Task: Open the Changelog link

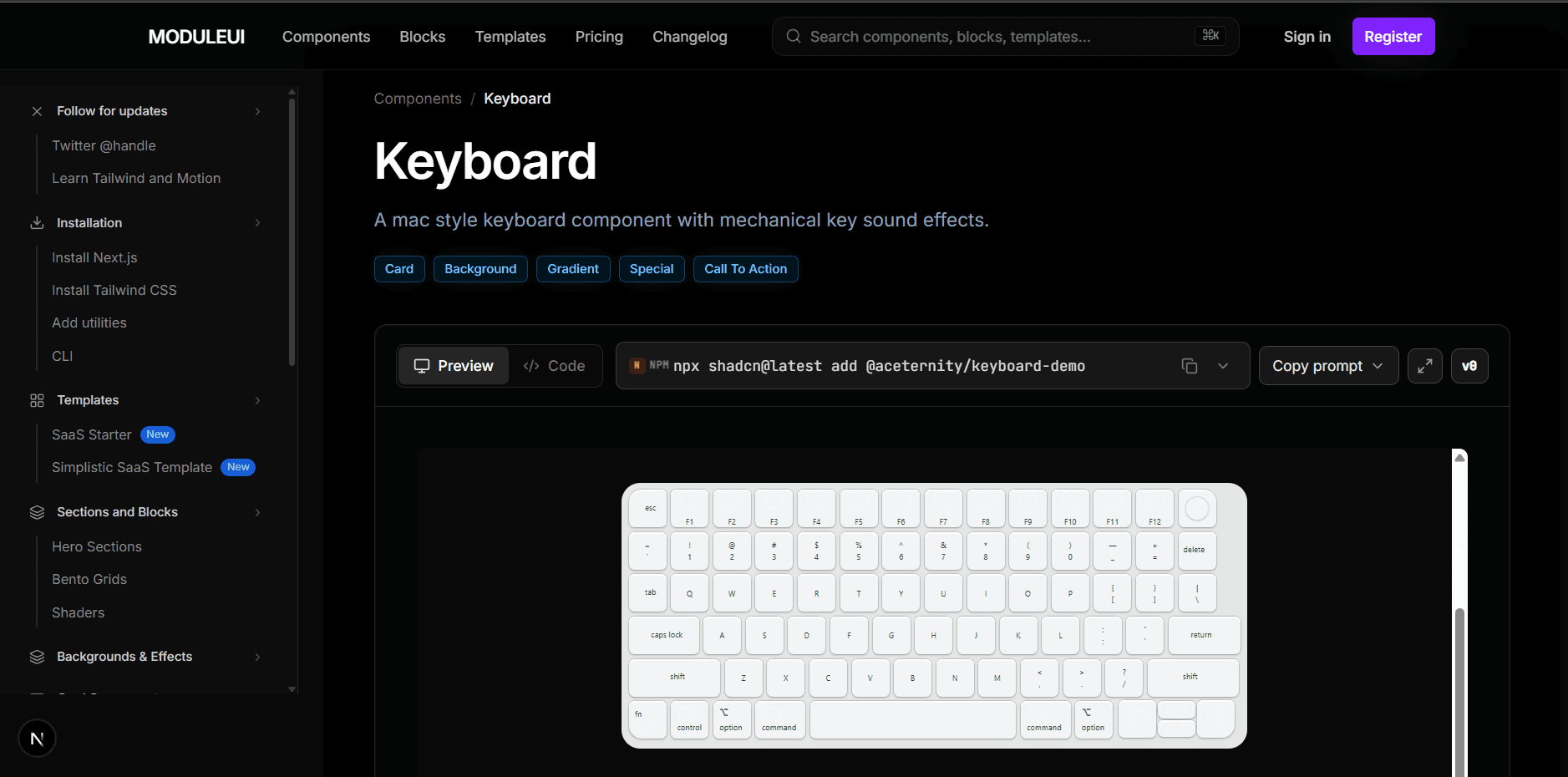Action: click(x=690, y=37)
